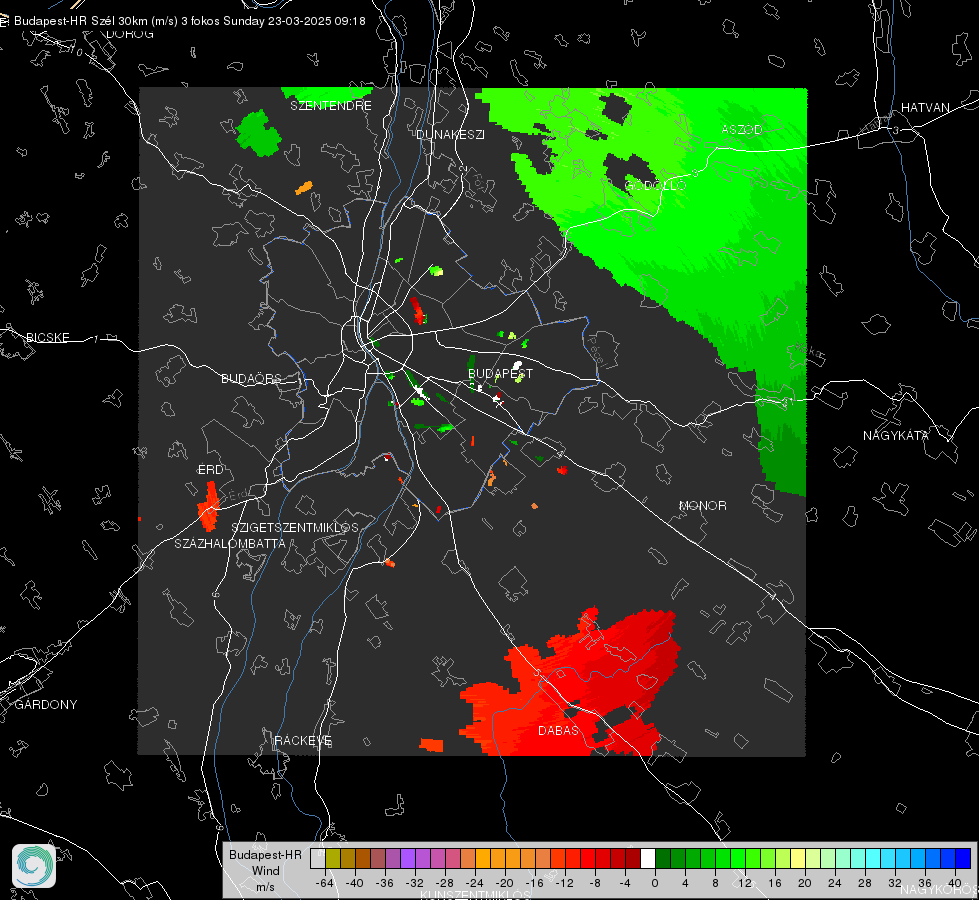The image size is (979, 900).
Task: Click the radar title with date 23-03-2025
Action: [190, 21]
